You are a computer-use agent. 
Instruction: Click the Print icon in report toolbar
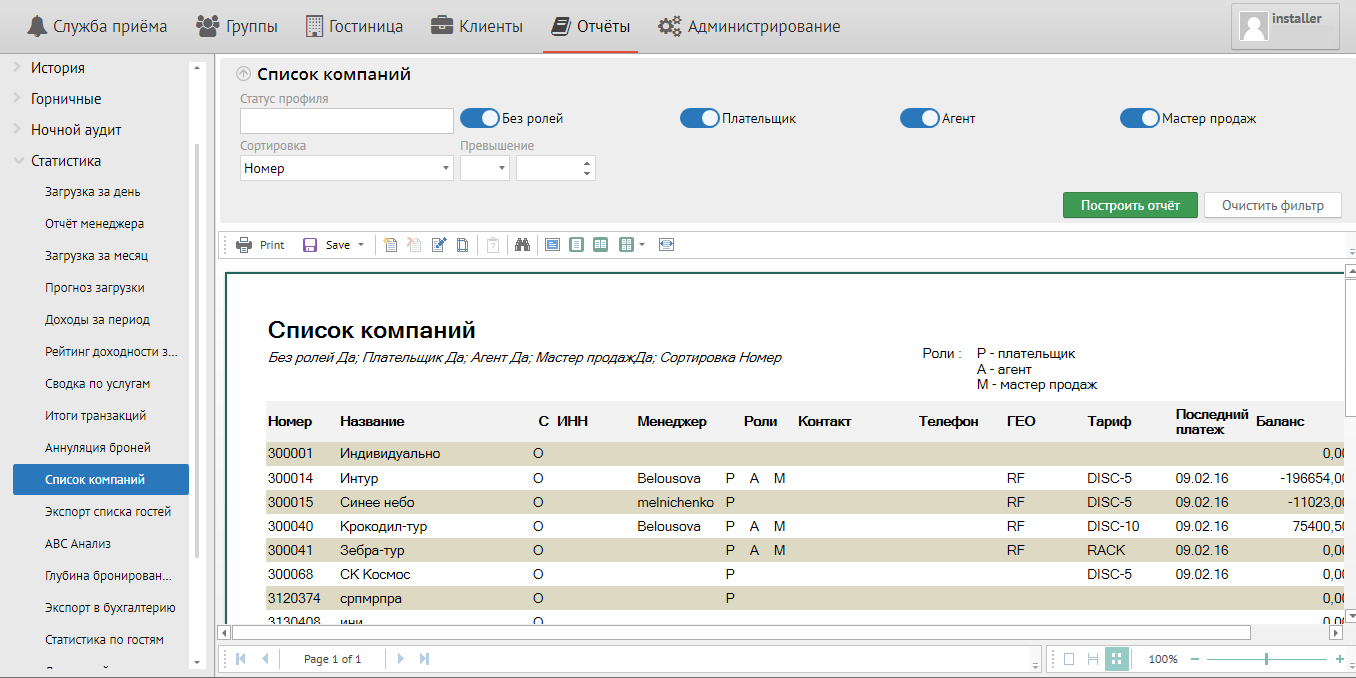pos(244,245)
